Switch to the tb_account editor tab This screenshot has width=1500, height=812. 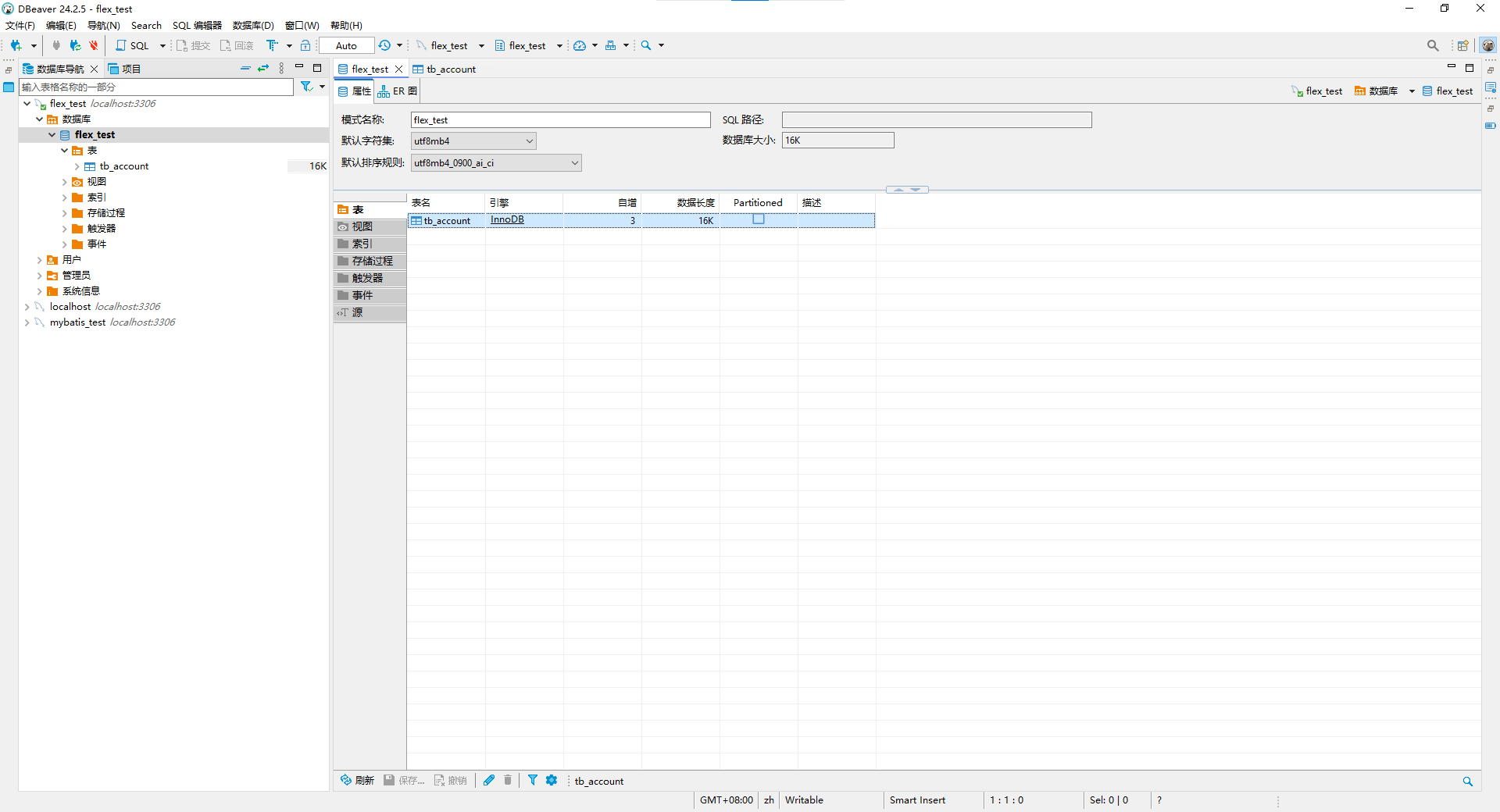pyautogui.click(x=445, y=69)
